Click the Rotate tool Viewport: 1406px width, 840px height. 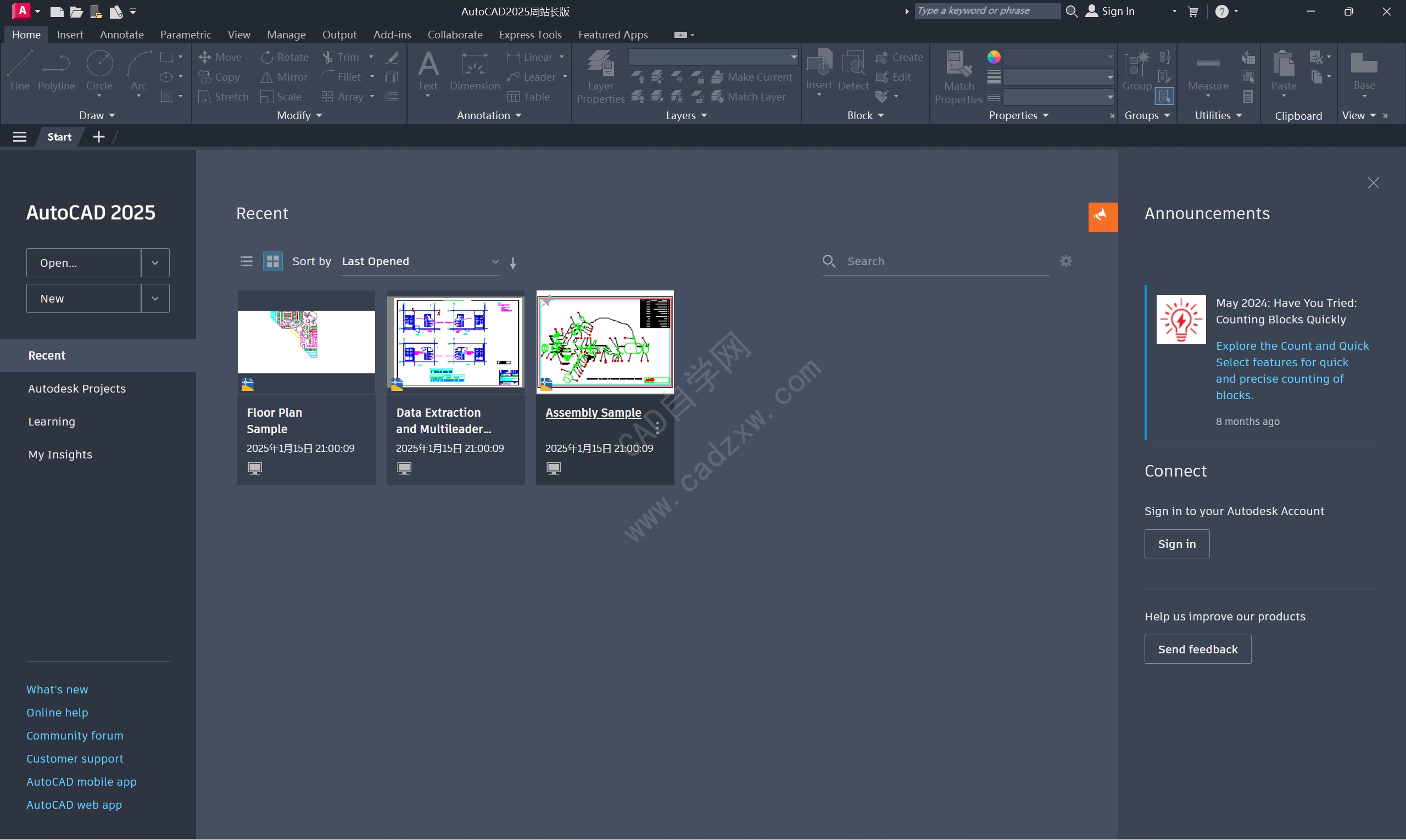click(285, 57)
